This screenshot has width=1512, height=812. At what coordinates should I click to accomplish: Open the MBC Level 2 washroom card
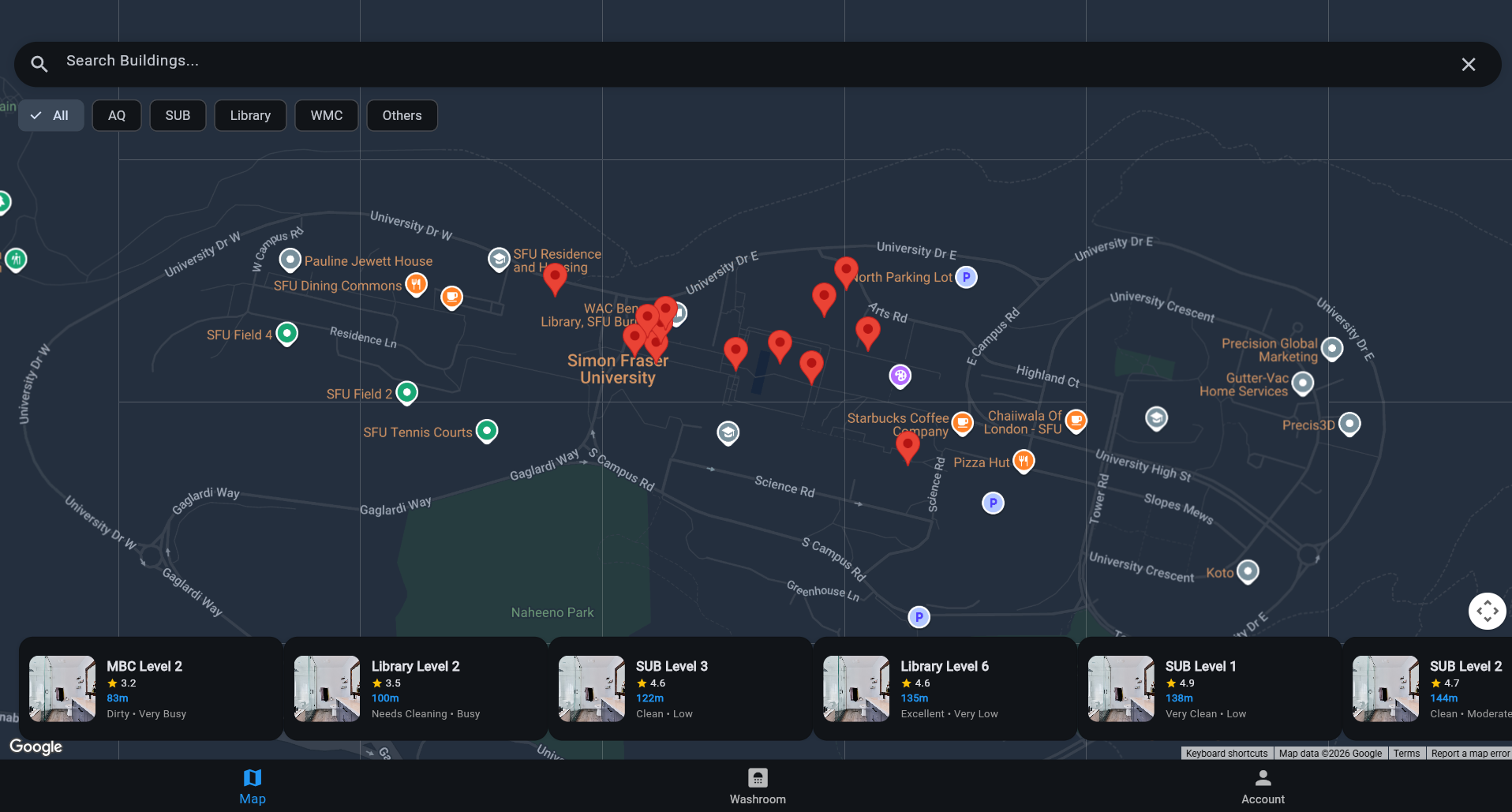150,689
